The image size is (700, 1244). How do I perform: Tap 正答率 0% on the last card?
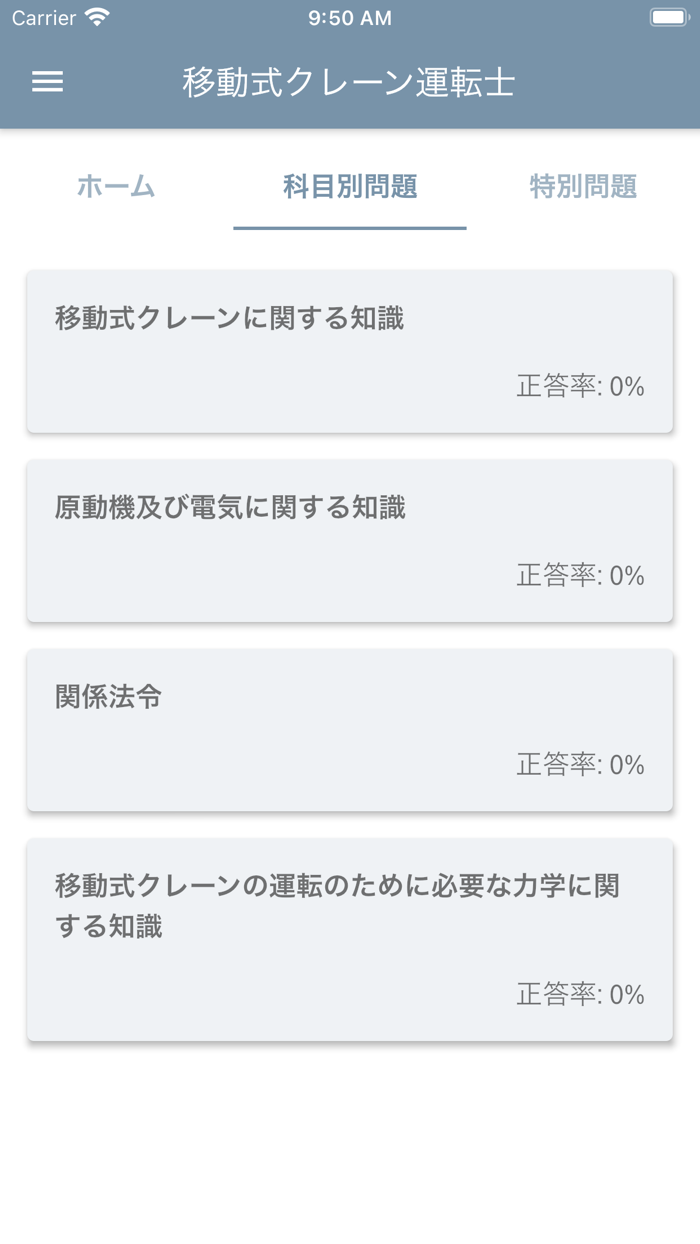coord(578,994)
